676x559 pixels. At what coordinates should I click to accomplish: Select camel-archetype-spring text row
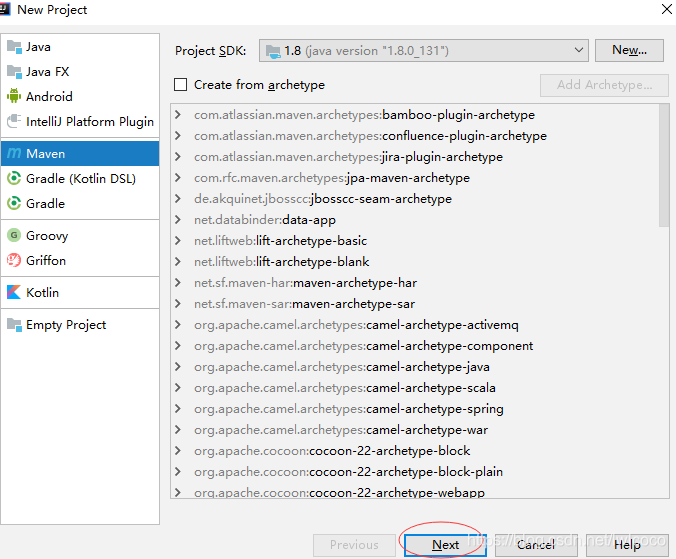348,409
